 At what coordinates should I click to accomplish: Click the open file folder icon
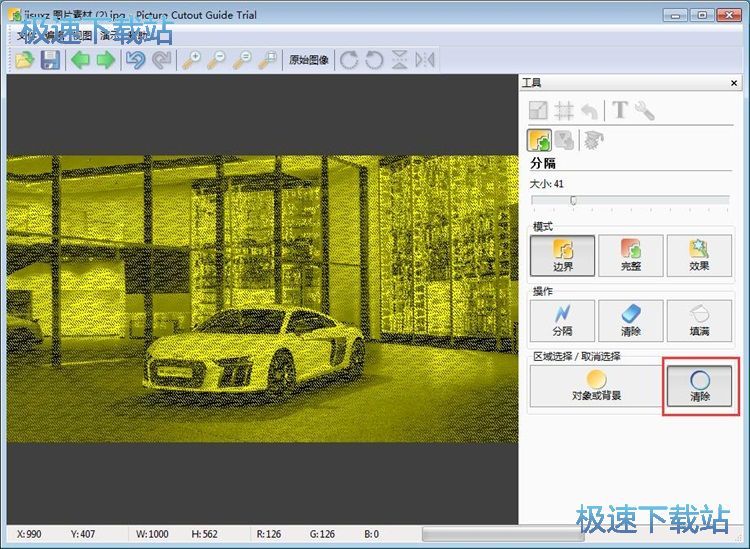[24, 60]
